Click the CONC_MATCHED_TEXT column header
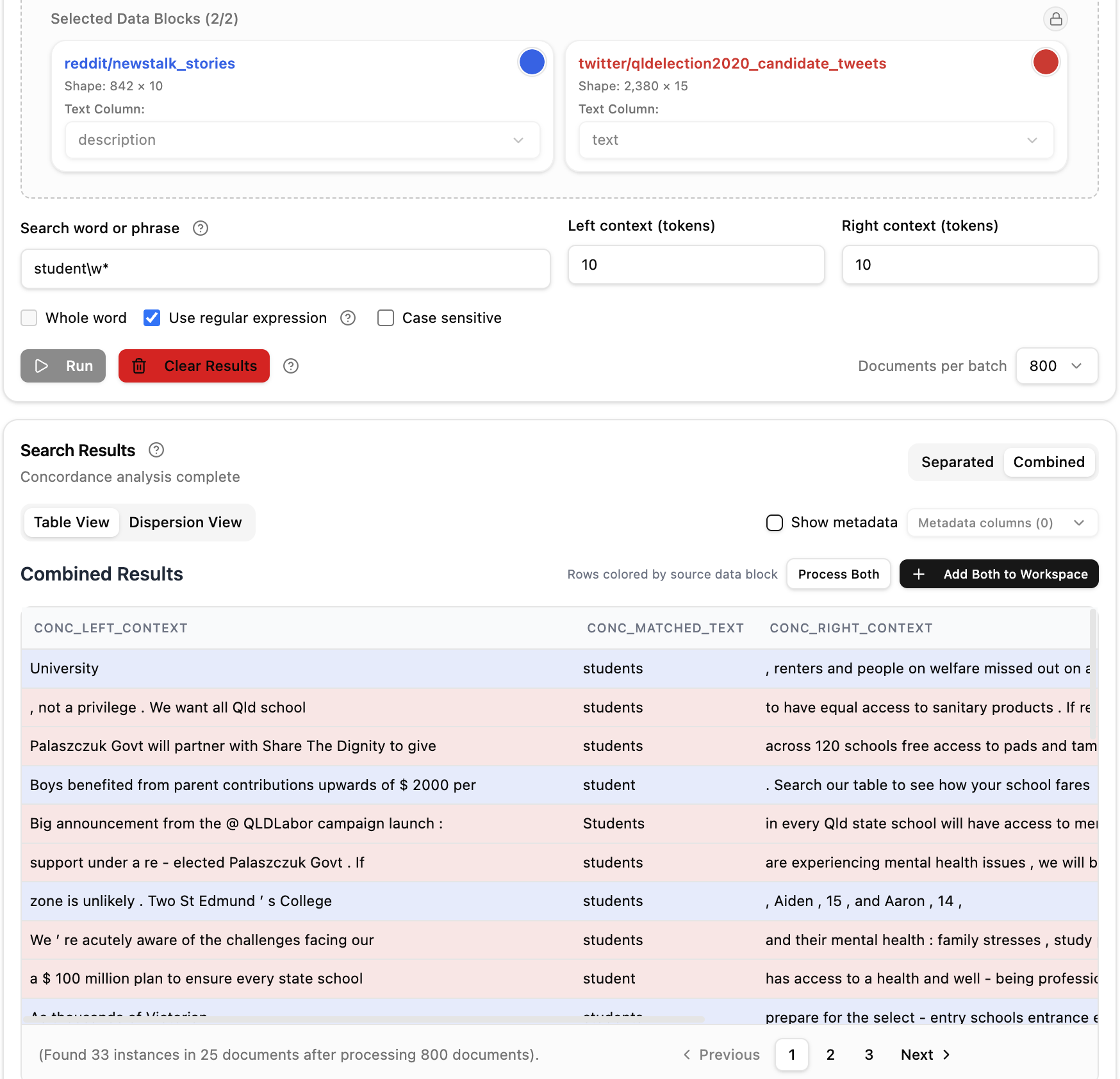 [665, 628]
